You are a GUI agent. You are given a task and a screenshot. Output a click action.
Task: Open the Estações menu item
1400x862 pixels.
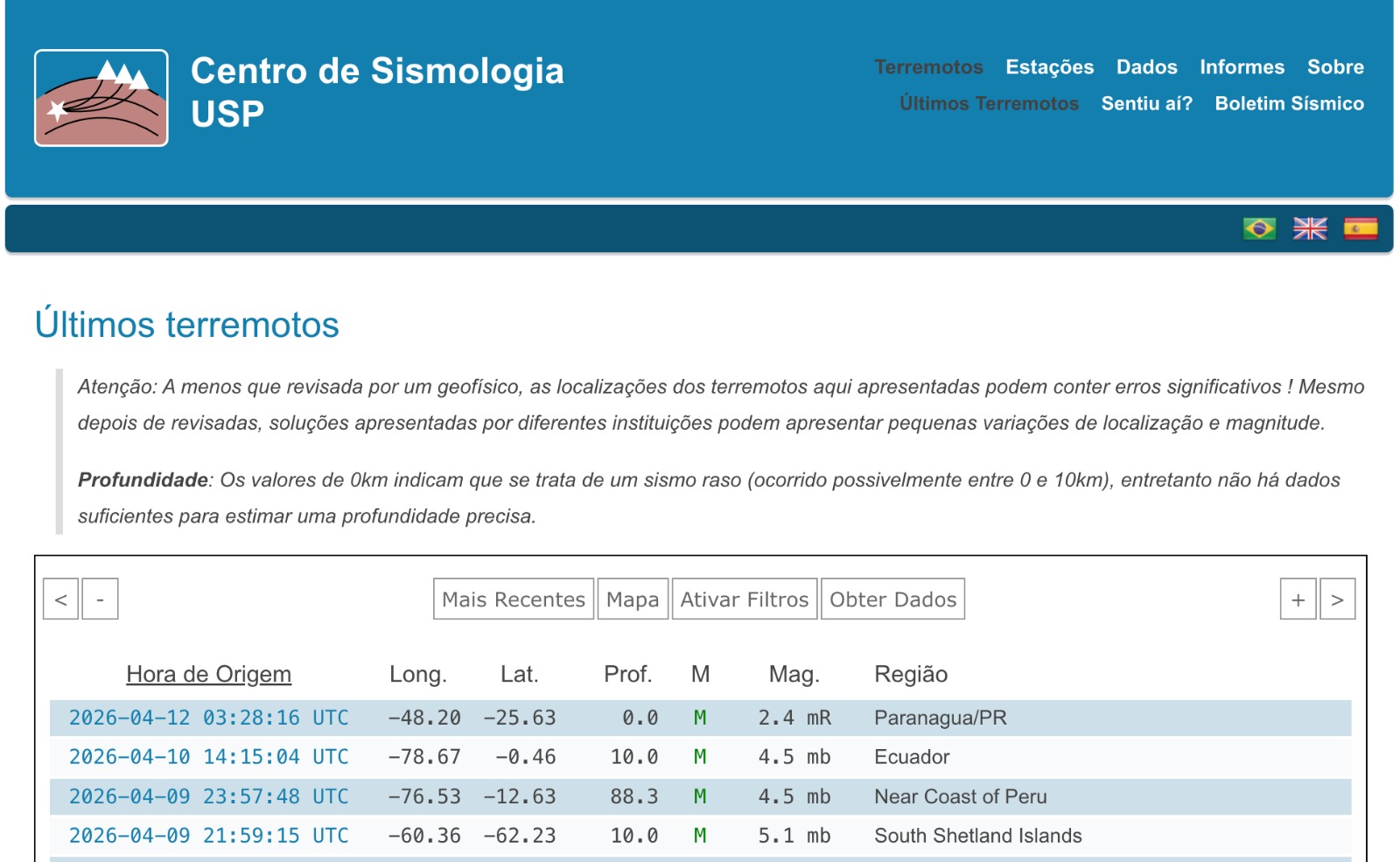coord(1049,67)
